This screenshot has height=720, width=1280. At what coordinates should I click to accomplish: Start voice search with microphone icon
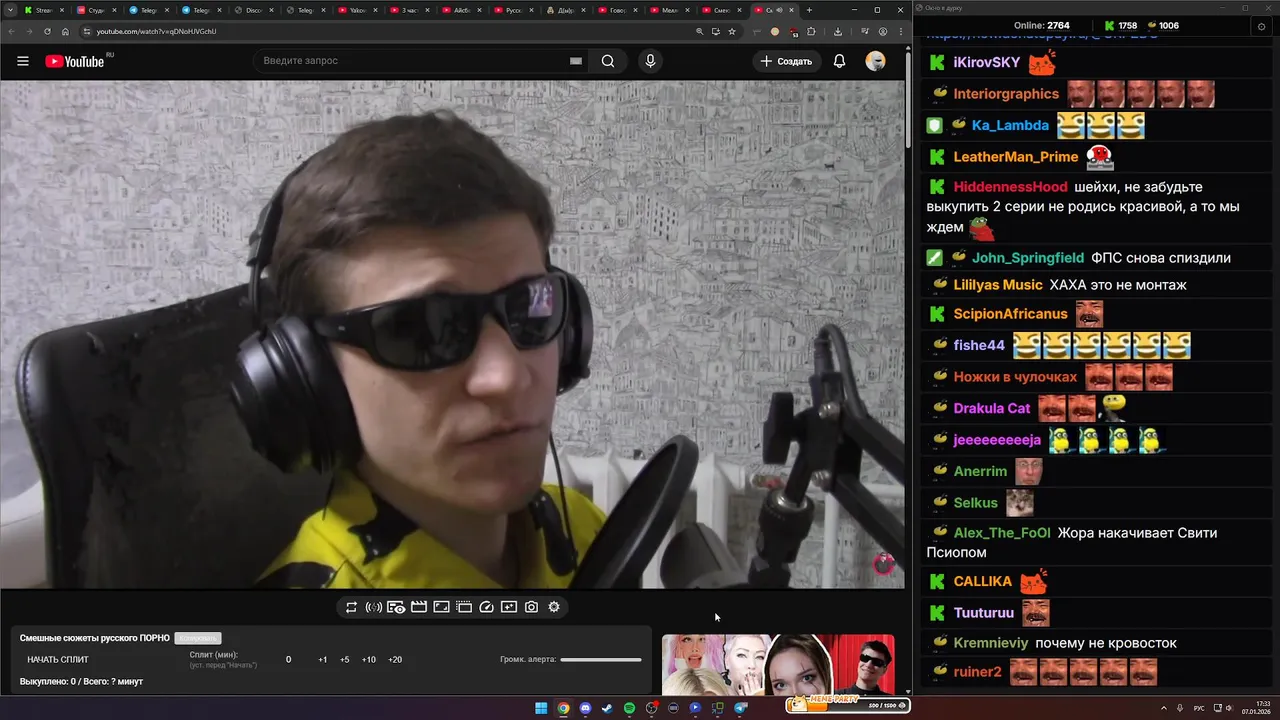tap(650, 61)
